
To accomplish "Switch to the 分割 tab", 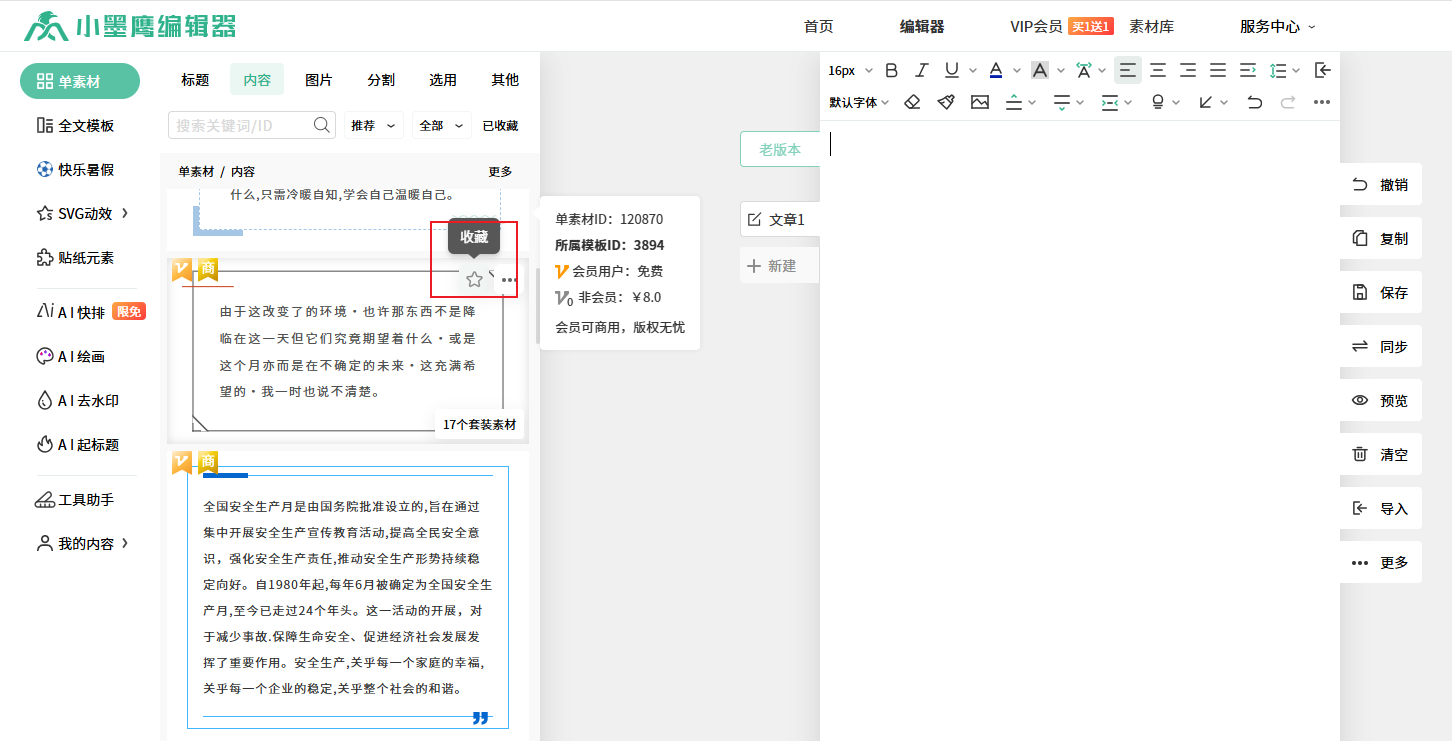I will pos(381,80).
